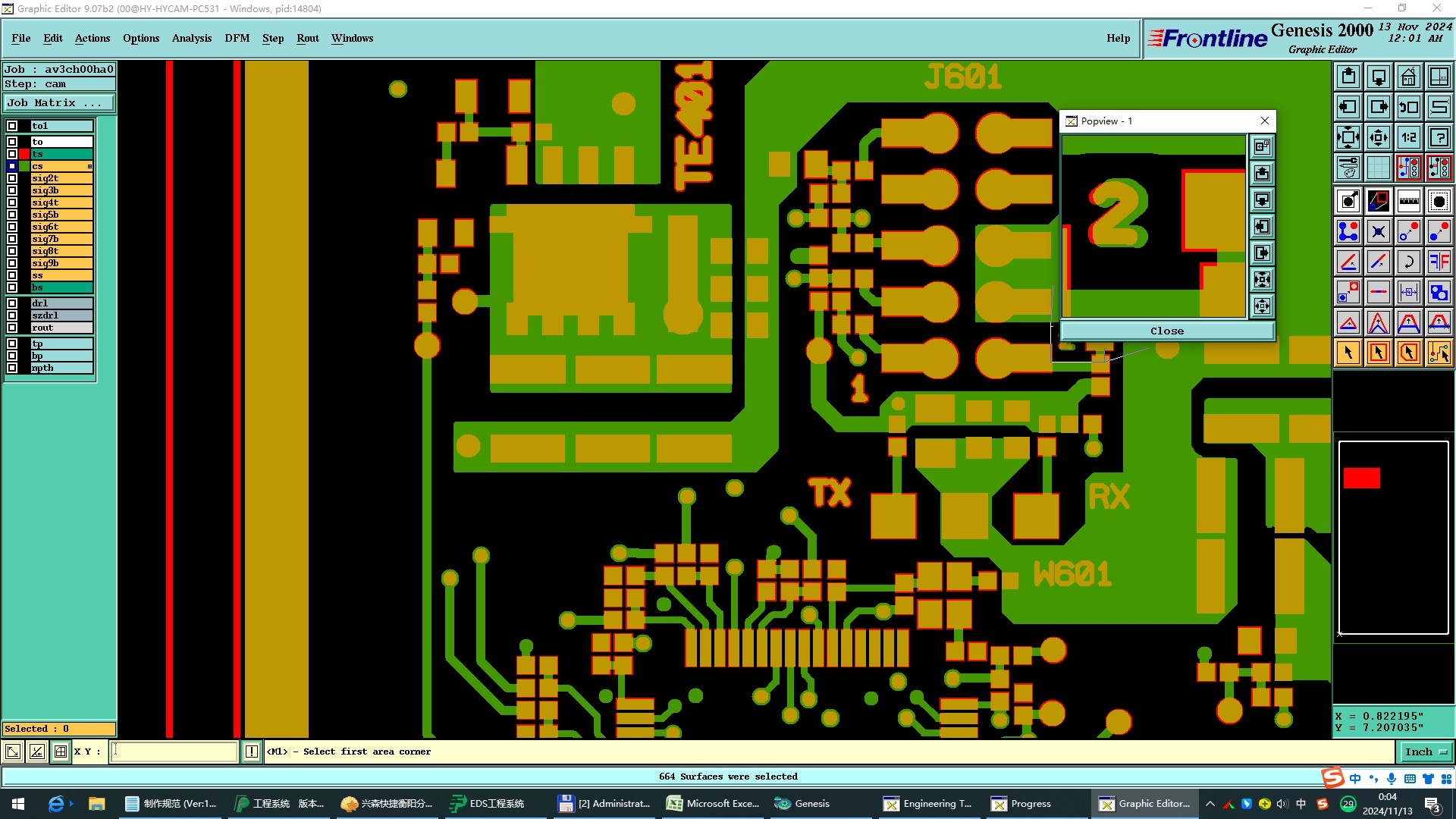
Task: Click the pan up icon in main toolbar
Action: click(x=1348, y=77)
